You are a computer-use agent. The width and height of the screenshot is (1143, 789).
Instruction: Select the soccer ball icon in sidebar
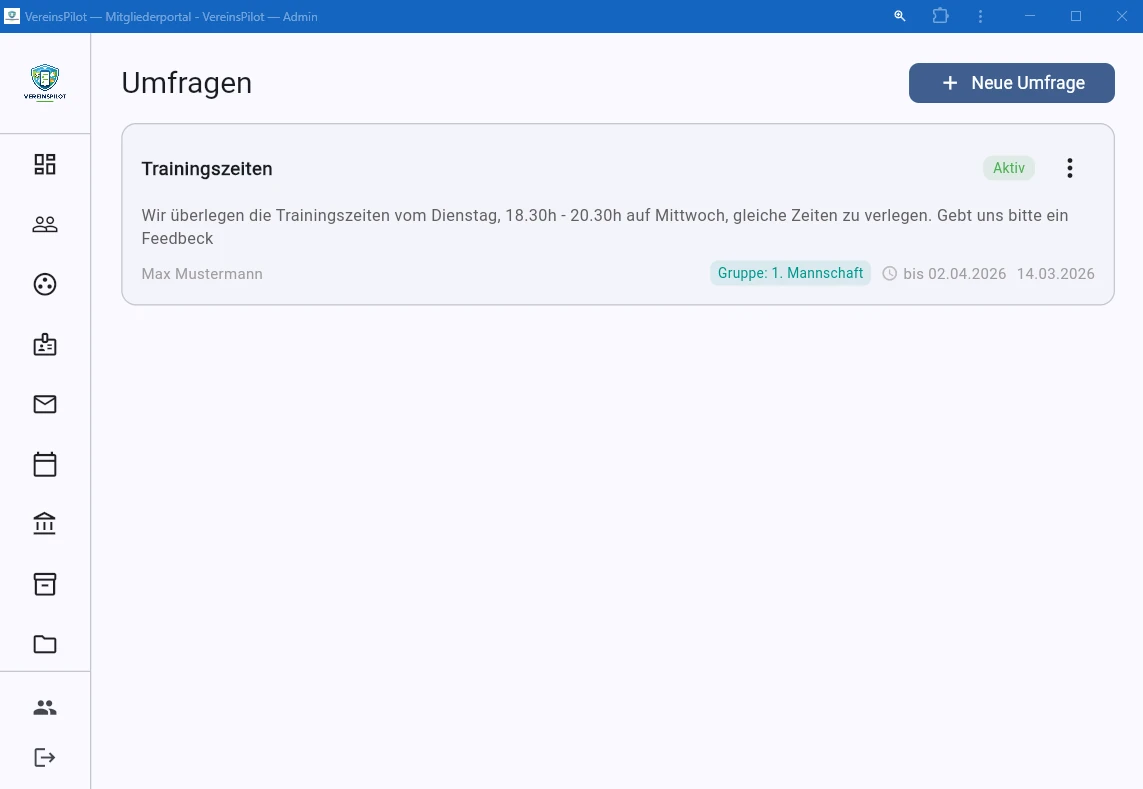point(45,284)
